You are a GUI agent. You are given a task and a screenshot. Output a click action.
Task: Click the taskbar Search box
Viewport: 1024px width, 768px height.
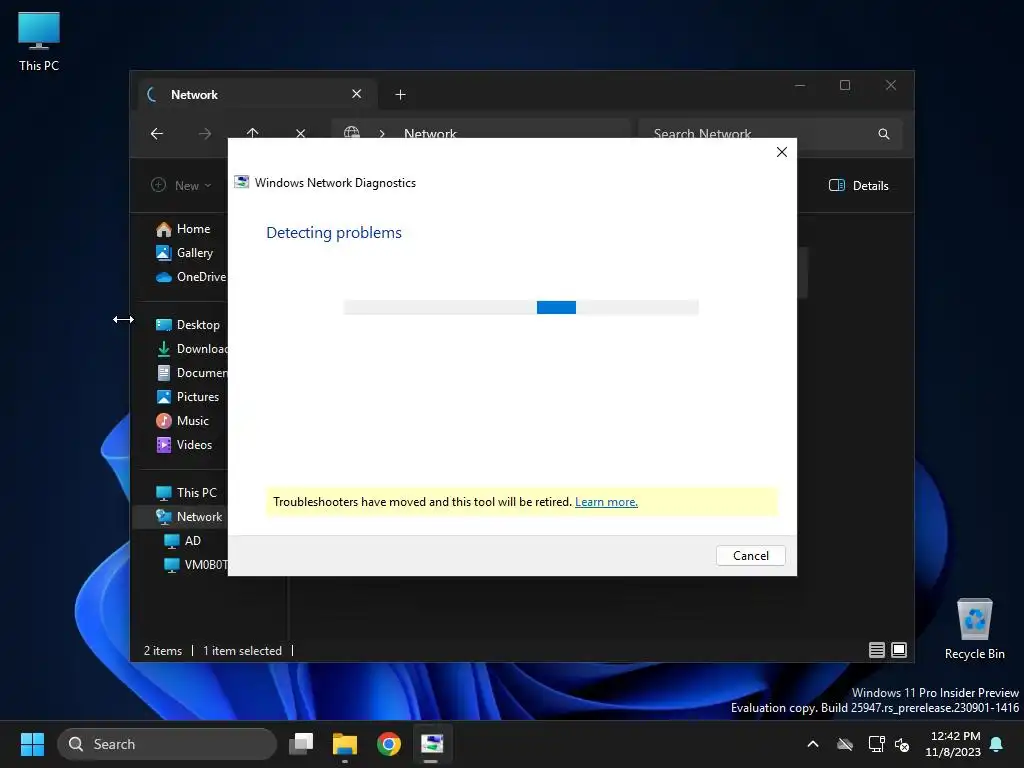pyautogui.click(x=167, y=744)
